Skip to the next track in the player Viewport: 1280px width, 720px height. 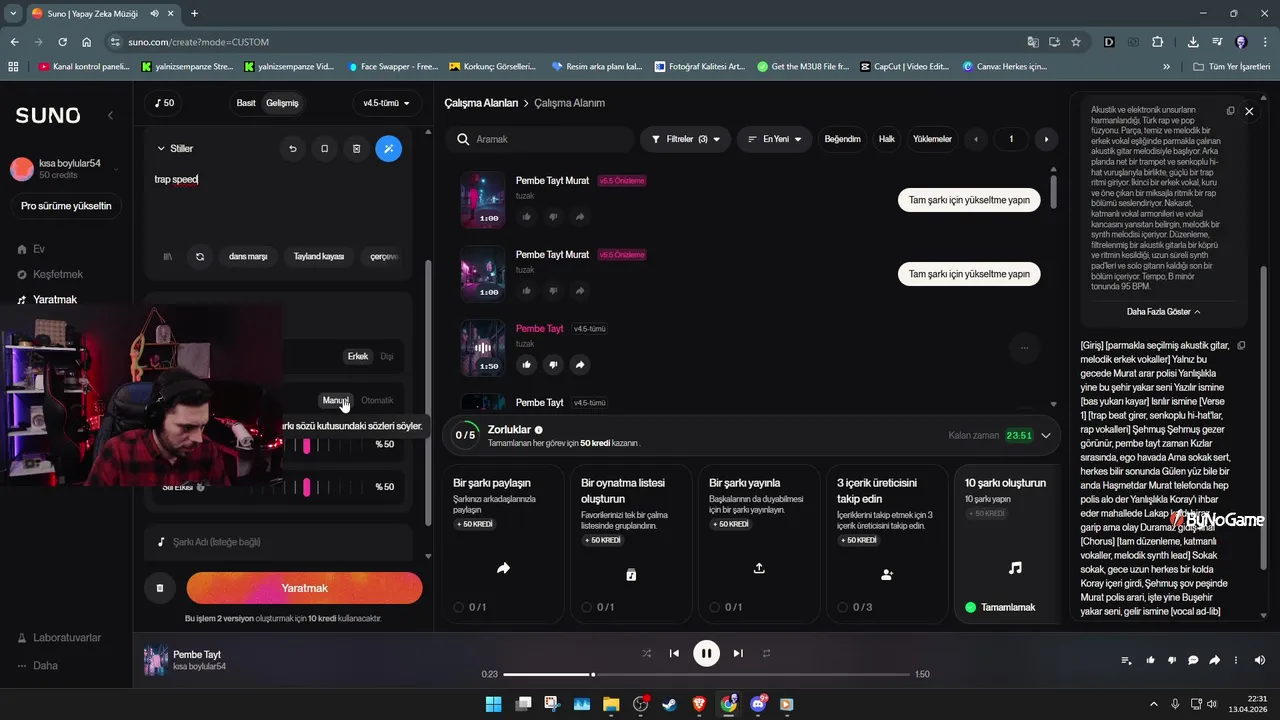[738, 654]
